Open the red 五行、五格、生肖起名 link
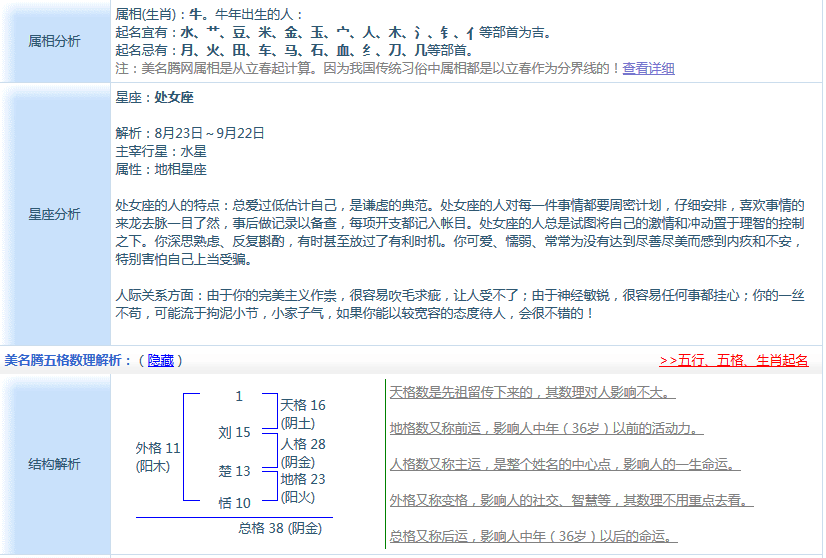Screen dimensions: 826x558 tap(733, 360)
